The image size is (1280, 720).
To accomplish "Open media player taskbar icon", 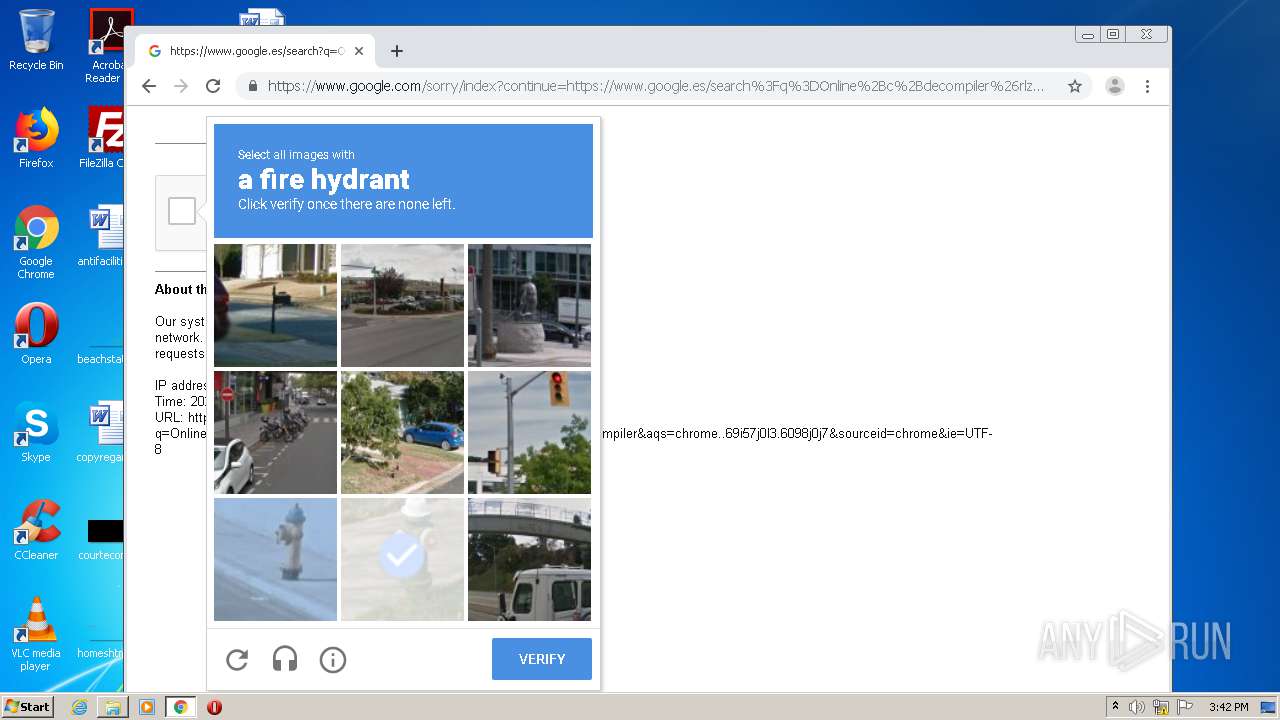I will point(146,707).
